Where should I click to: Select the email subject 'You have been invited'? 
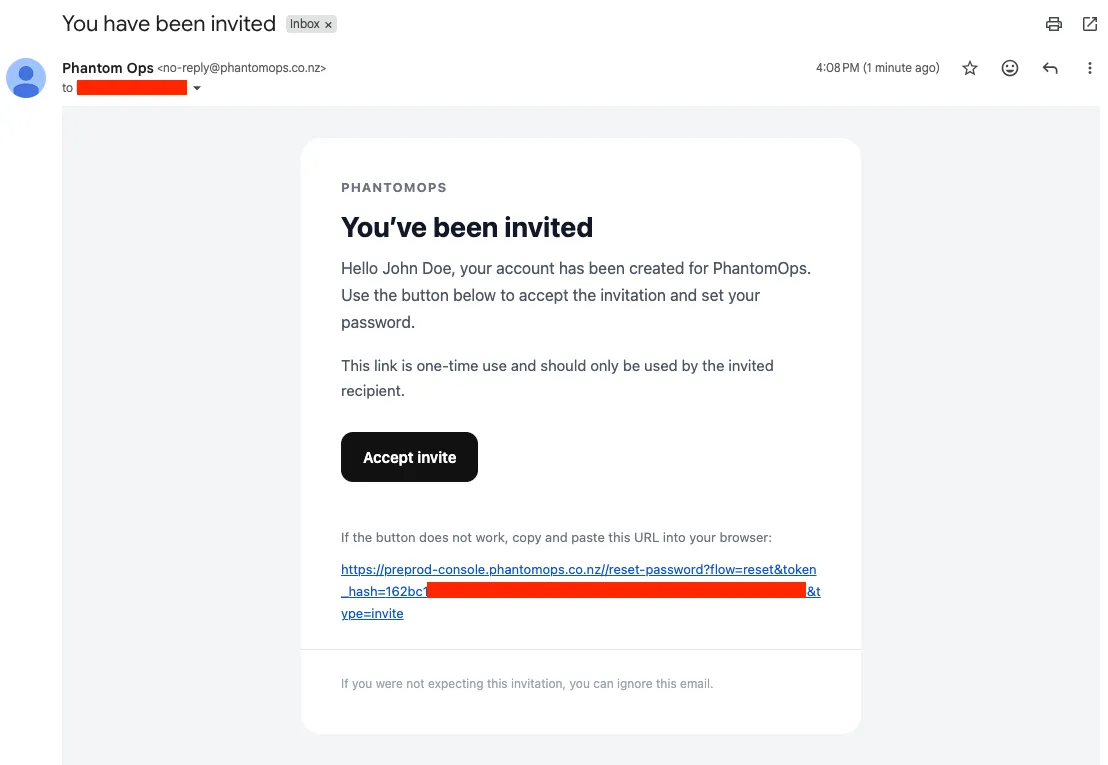(x=168, y=23)
